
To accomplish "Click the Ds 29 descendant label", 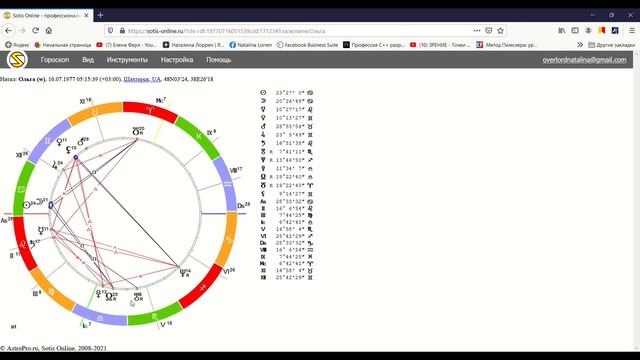I will 243,205.
